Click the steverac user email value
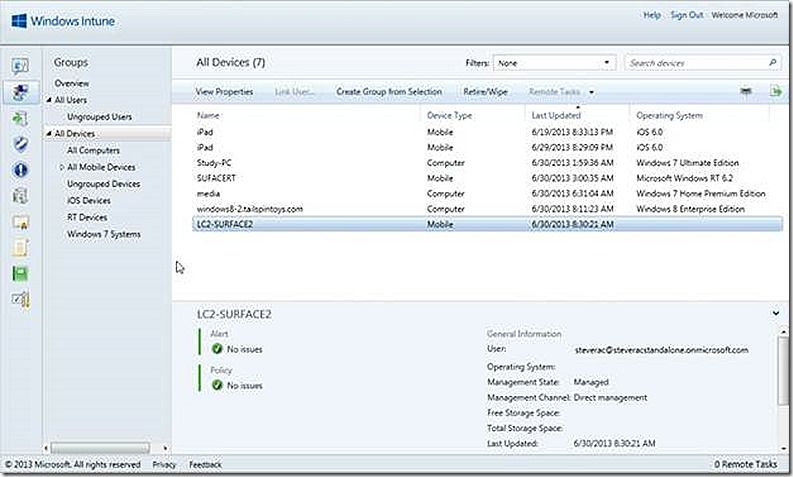793x477 pixels. [662, 350]
